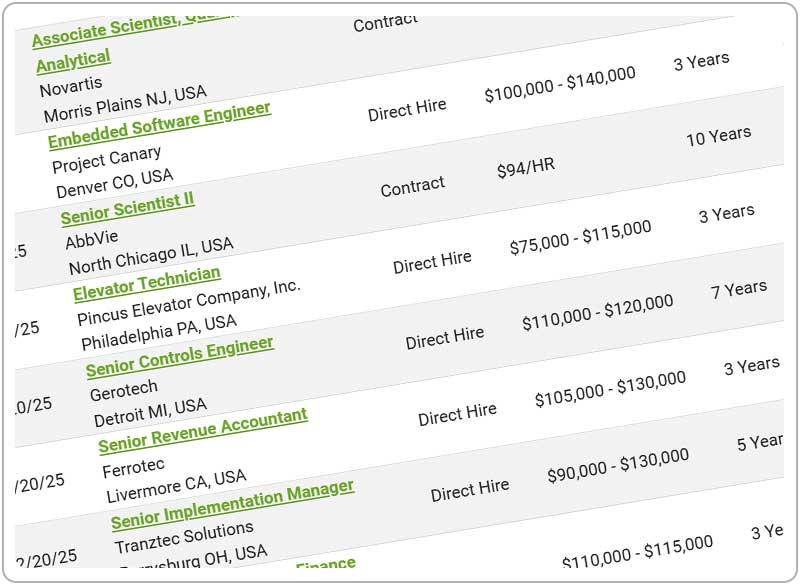Open Senior Implementation Manager job link
The width and height of the screenshot is (800, 584).
coord(232,506)
